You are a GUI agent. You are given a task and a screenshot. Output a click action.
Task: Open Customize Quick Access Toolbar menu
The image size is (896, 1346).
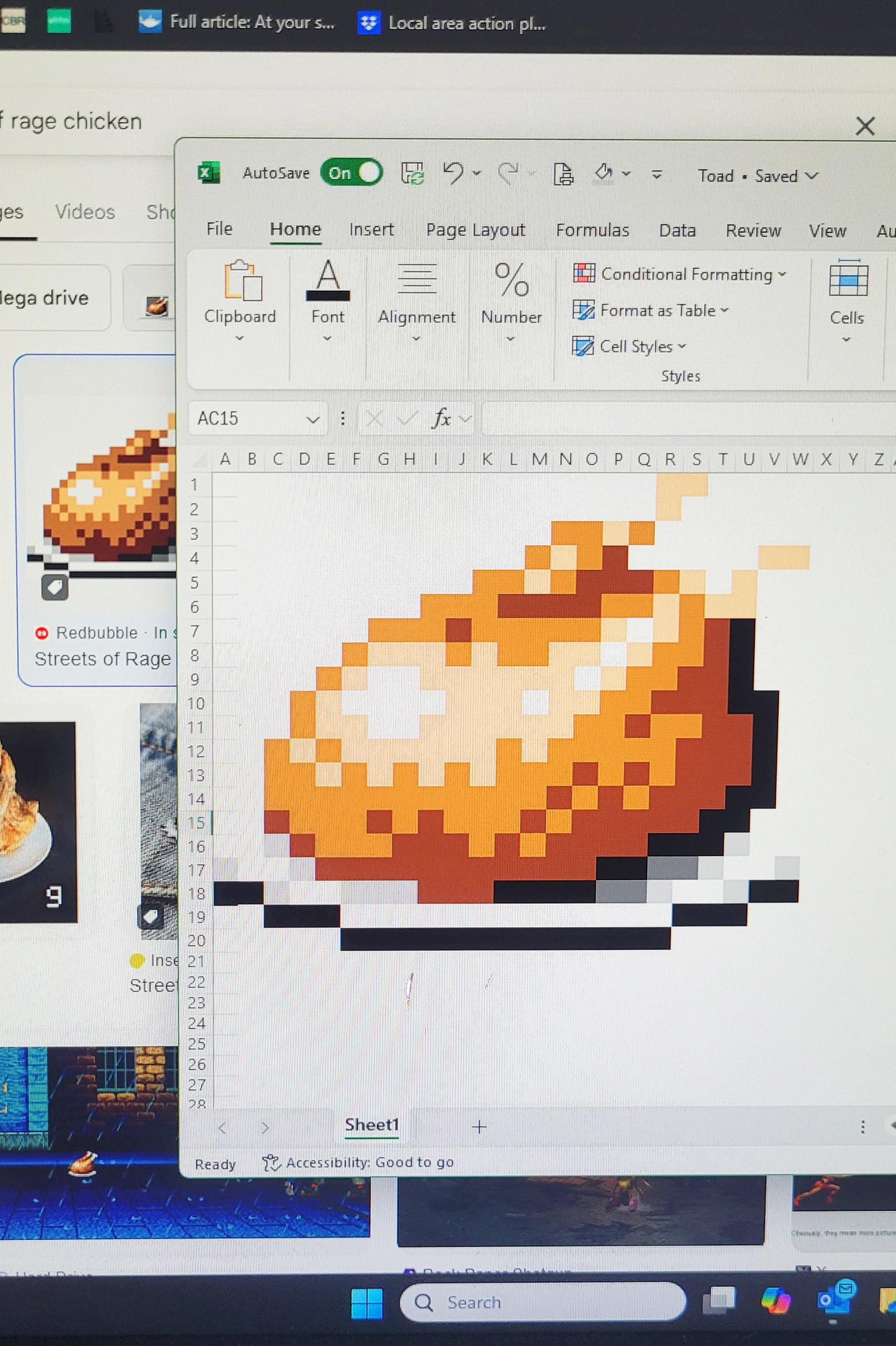pyautogui.click(x=657, y=175)
